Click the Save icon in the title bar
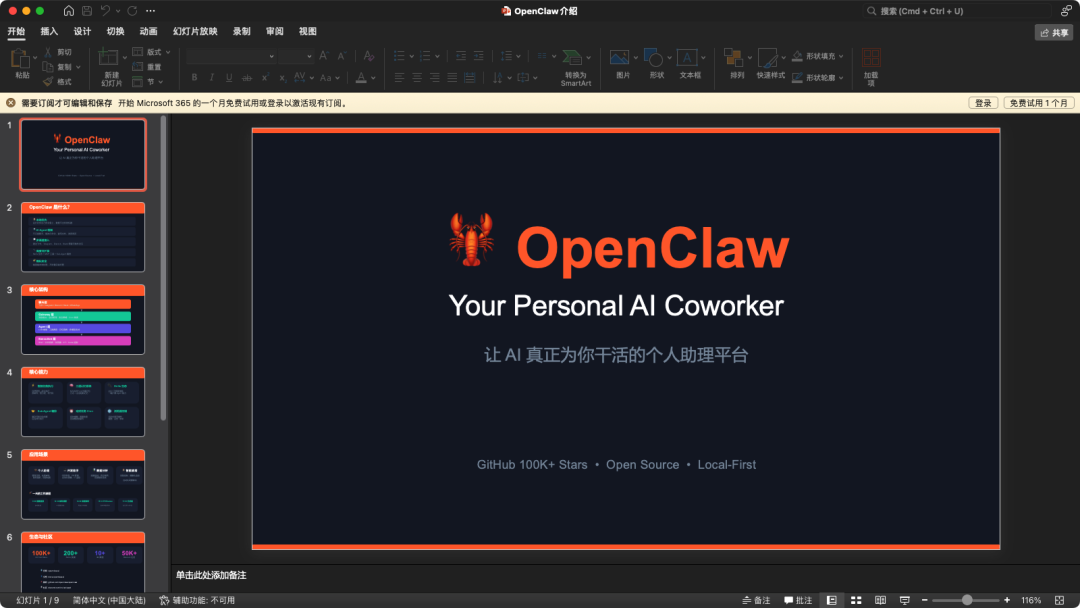Viewport: 1080px width, 608px height. pyautogui.click(x=87, y=11)
